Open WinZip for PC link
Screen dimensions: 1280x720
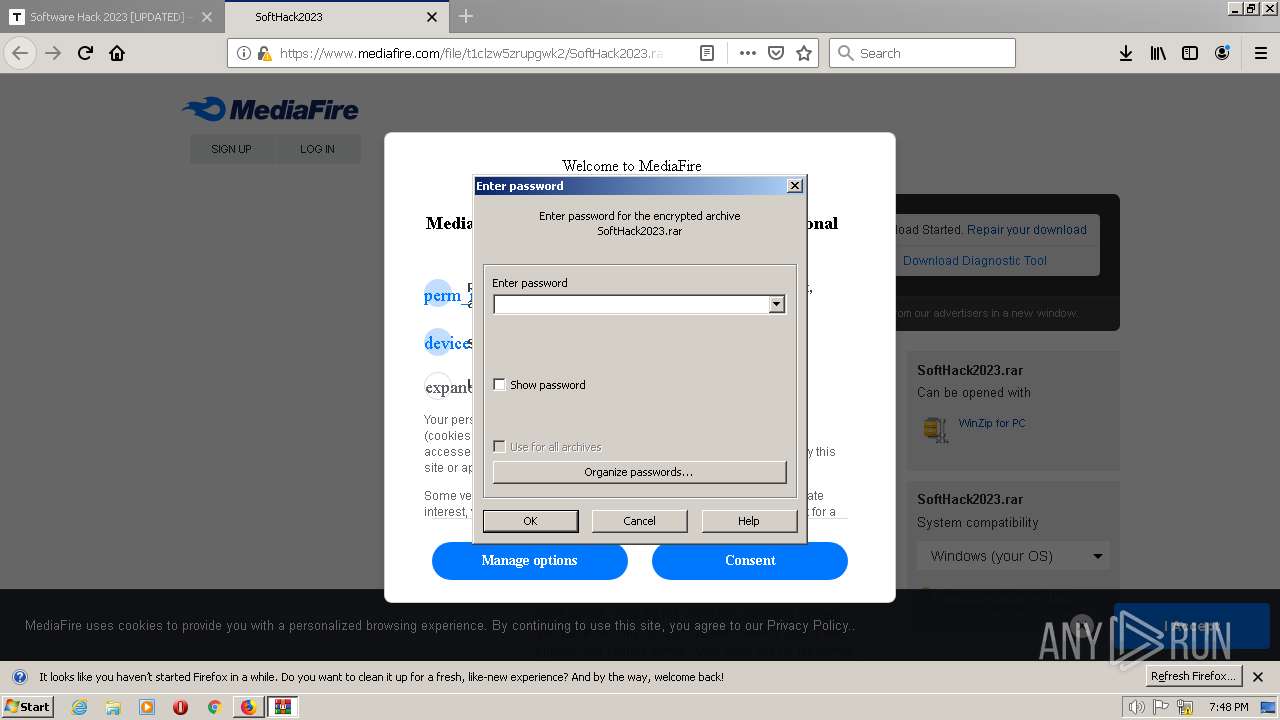click(x=992, y=423)
